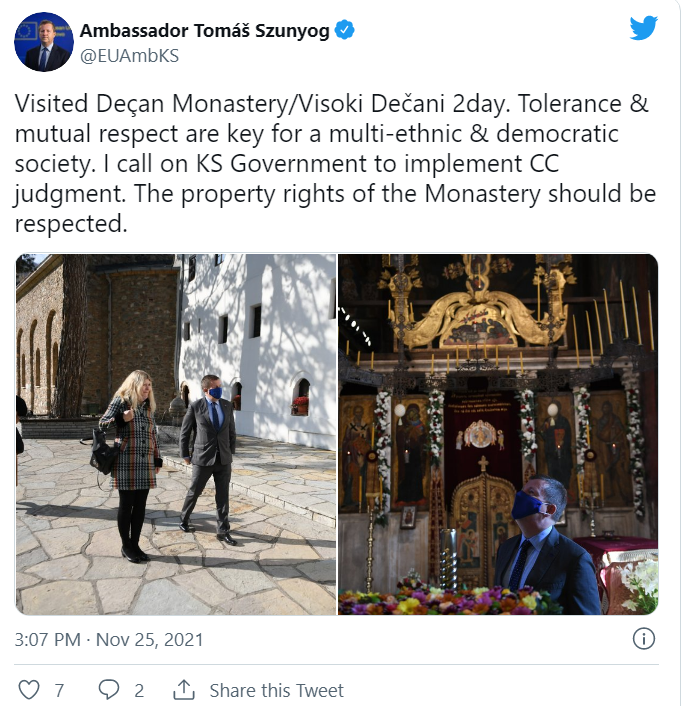Click the golden ornament in the right photo

[x=479, y=315]
